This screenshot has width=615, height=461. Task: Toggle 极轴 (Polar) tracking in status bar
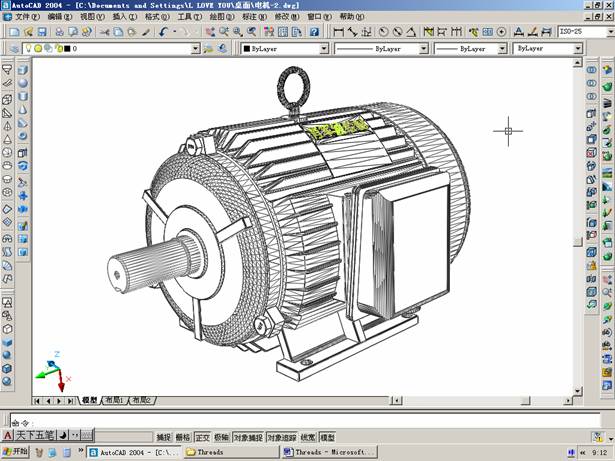point(222,437)
